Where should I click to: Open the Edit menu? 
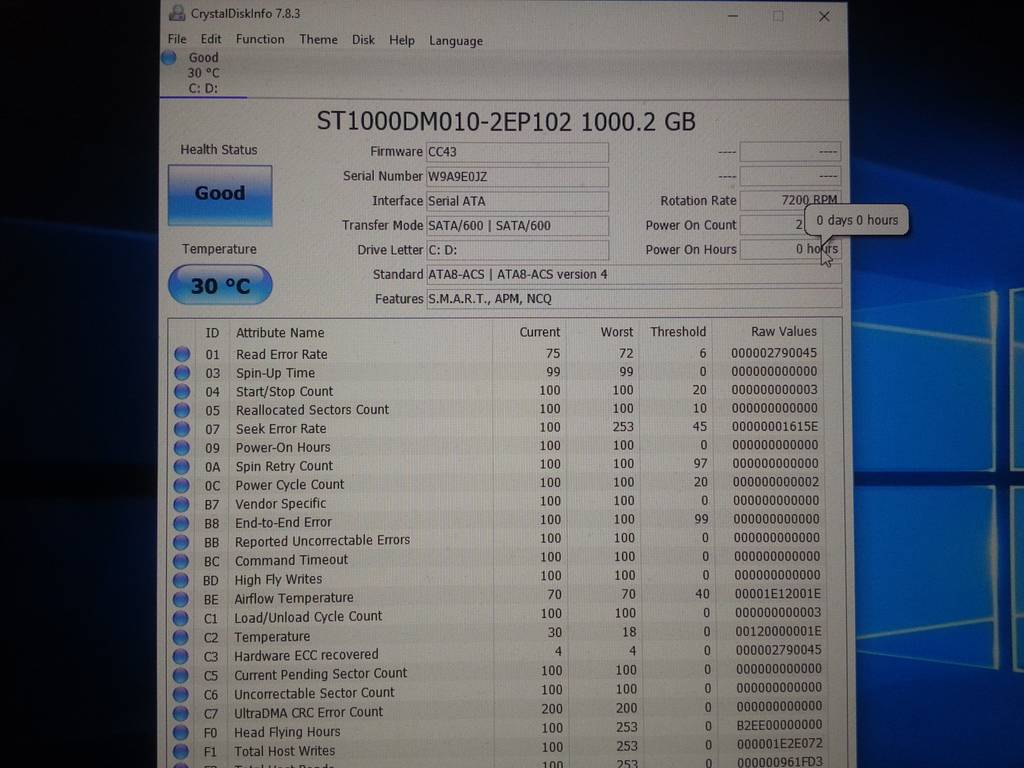pos(210,39)
